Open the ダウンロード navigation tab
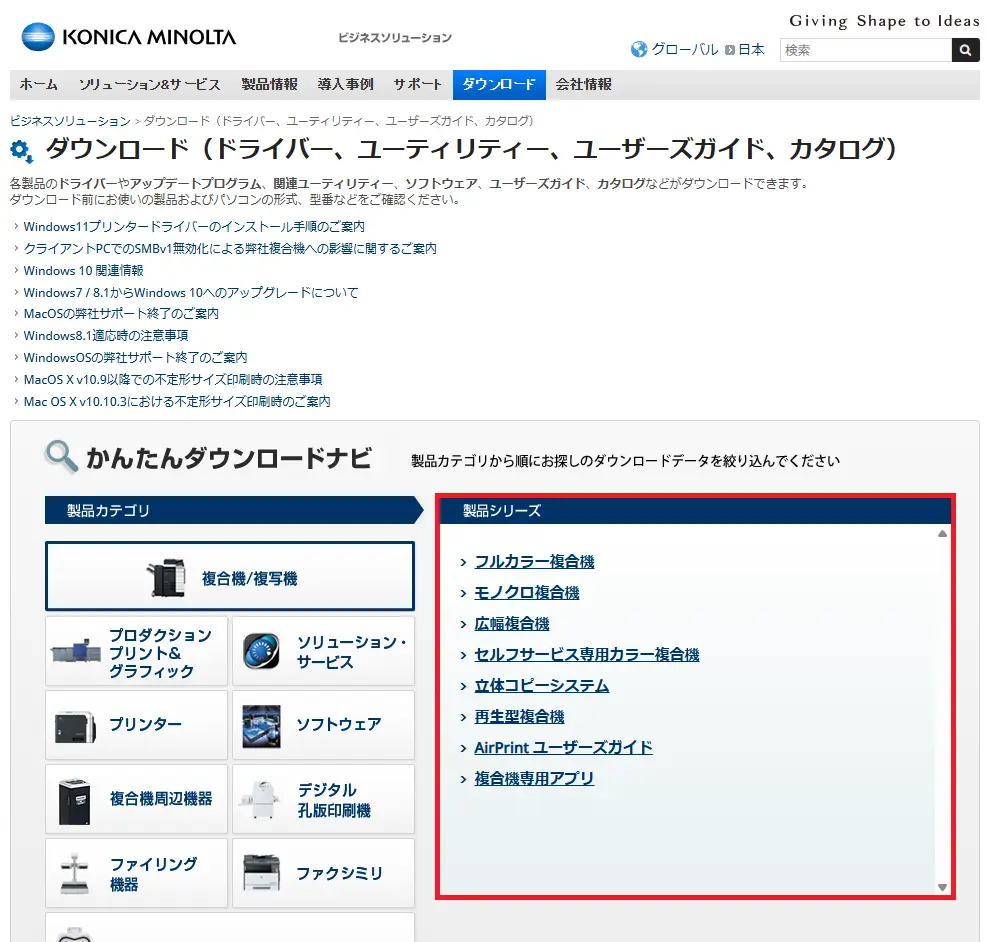 [499, 85]
